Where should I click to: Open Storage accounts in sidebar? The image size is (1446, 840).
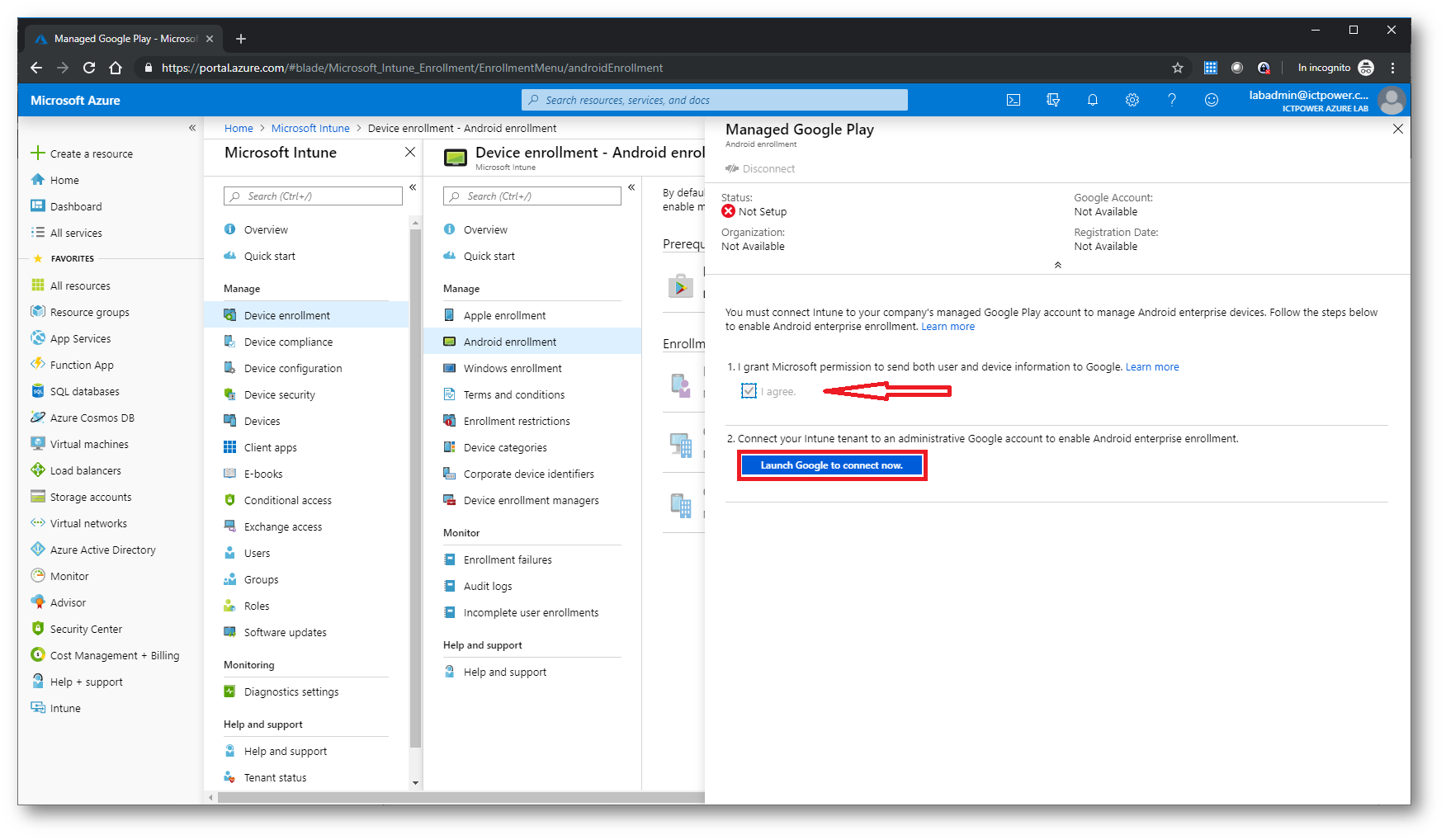[x=90, y=497]
